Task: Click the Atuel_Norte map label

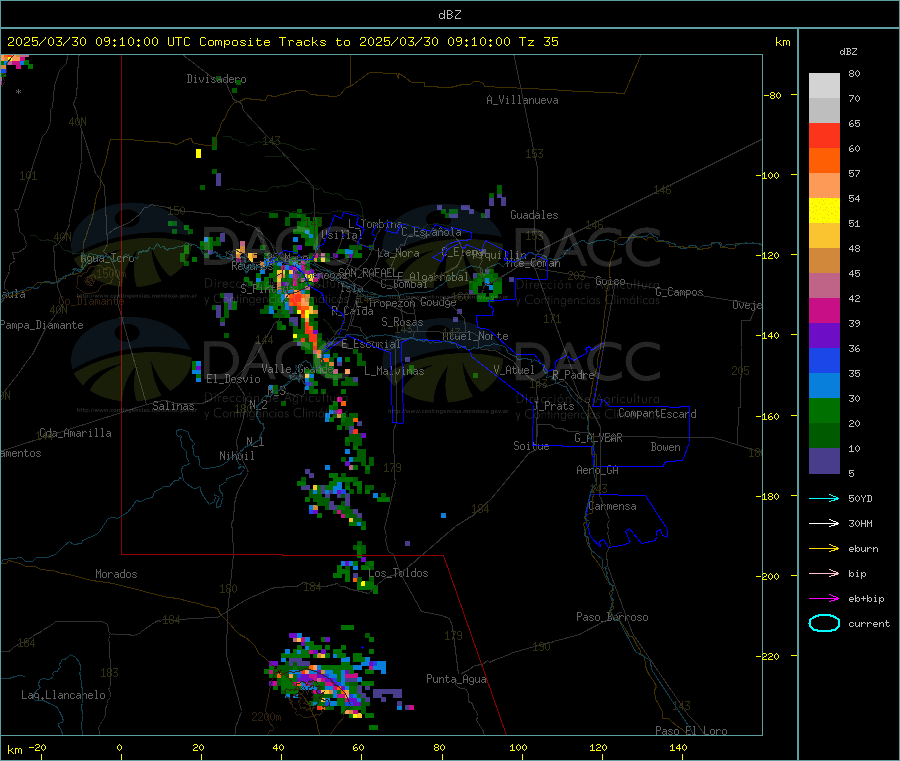Action: (475, 336)
